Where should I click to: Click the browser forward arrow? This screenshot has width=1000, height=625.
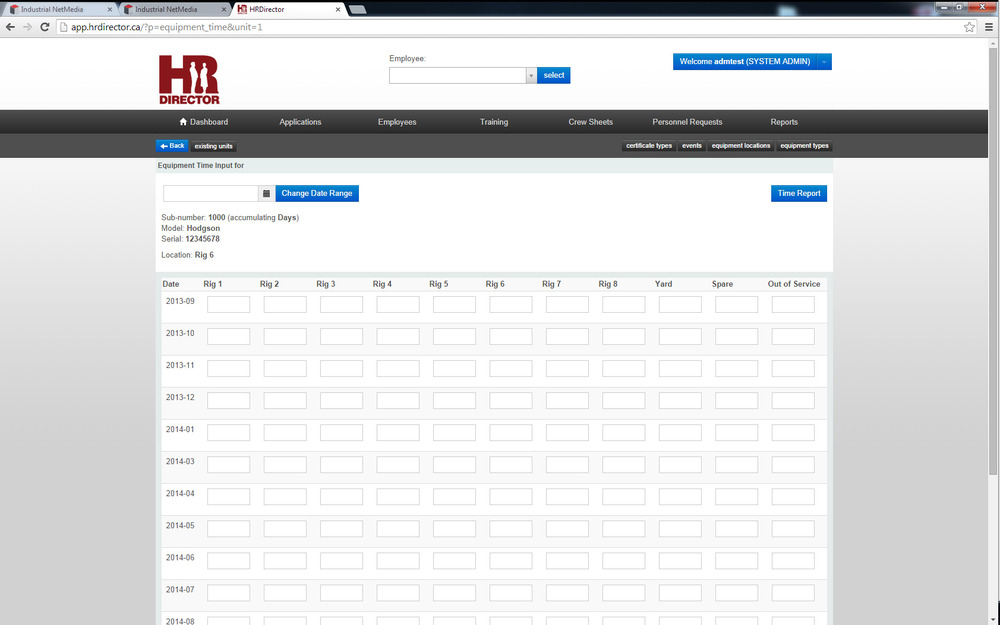27,27
